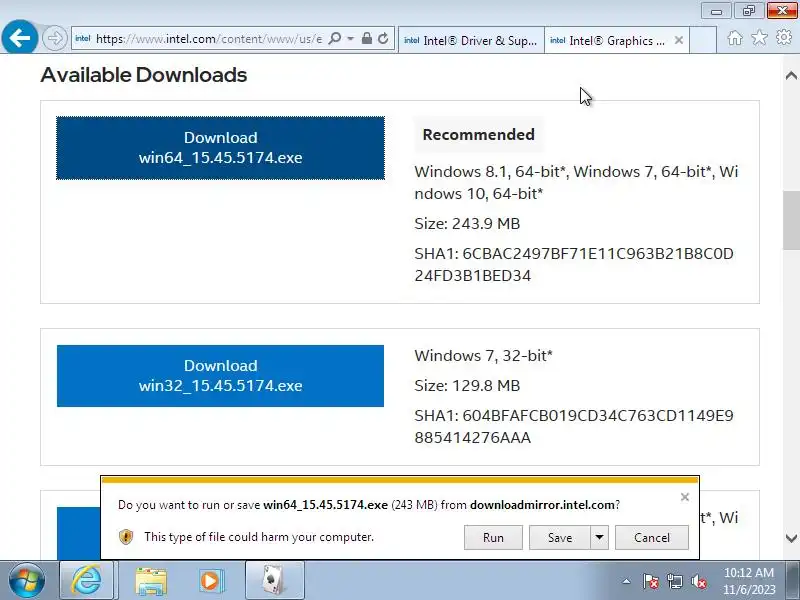800x600 pixels.
Task: Go back using the browser back arrow
Action: (19, 37)
